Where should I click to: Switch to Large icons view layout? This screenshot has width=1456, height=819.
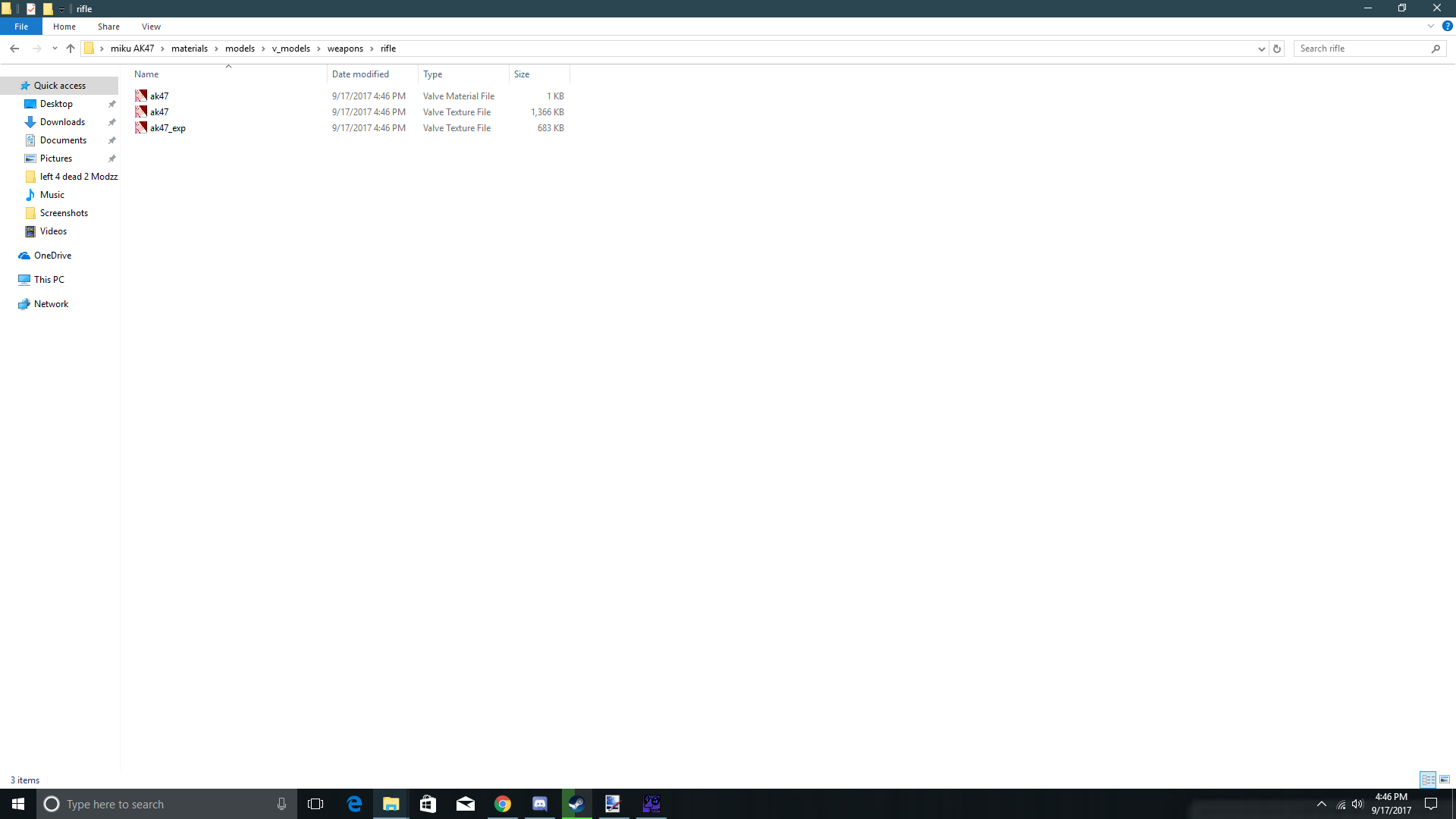(1445, 780)
